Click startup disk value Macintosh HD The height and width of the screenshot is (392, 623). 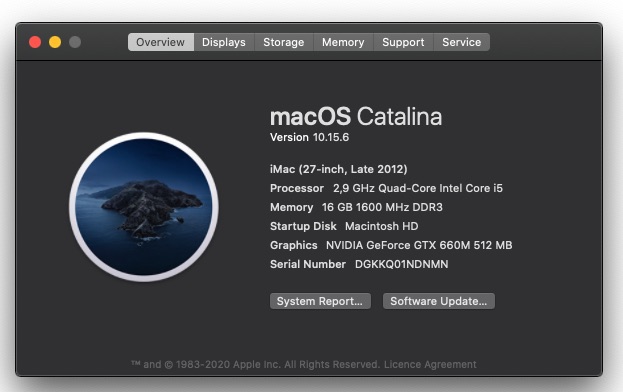pyautogui.click(x=381, y=226)
